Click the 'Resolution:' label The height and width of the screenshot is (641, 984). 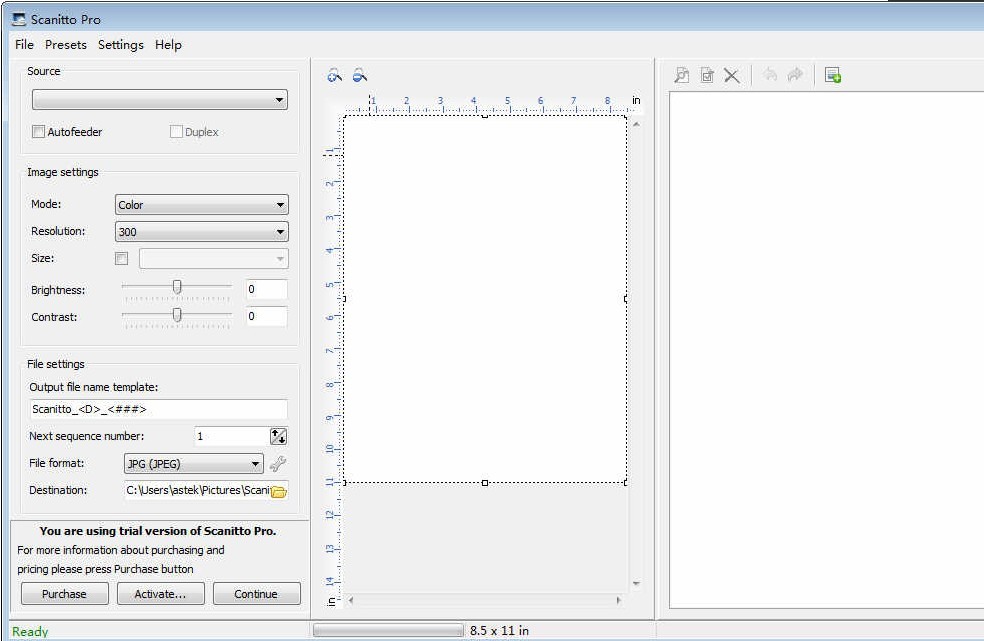58,231
